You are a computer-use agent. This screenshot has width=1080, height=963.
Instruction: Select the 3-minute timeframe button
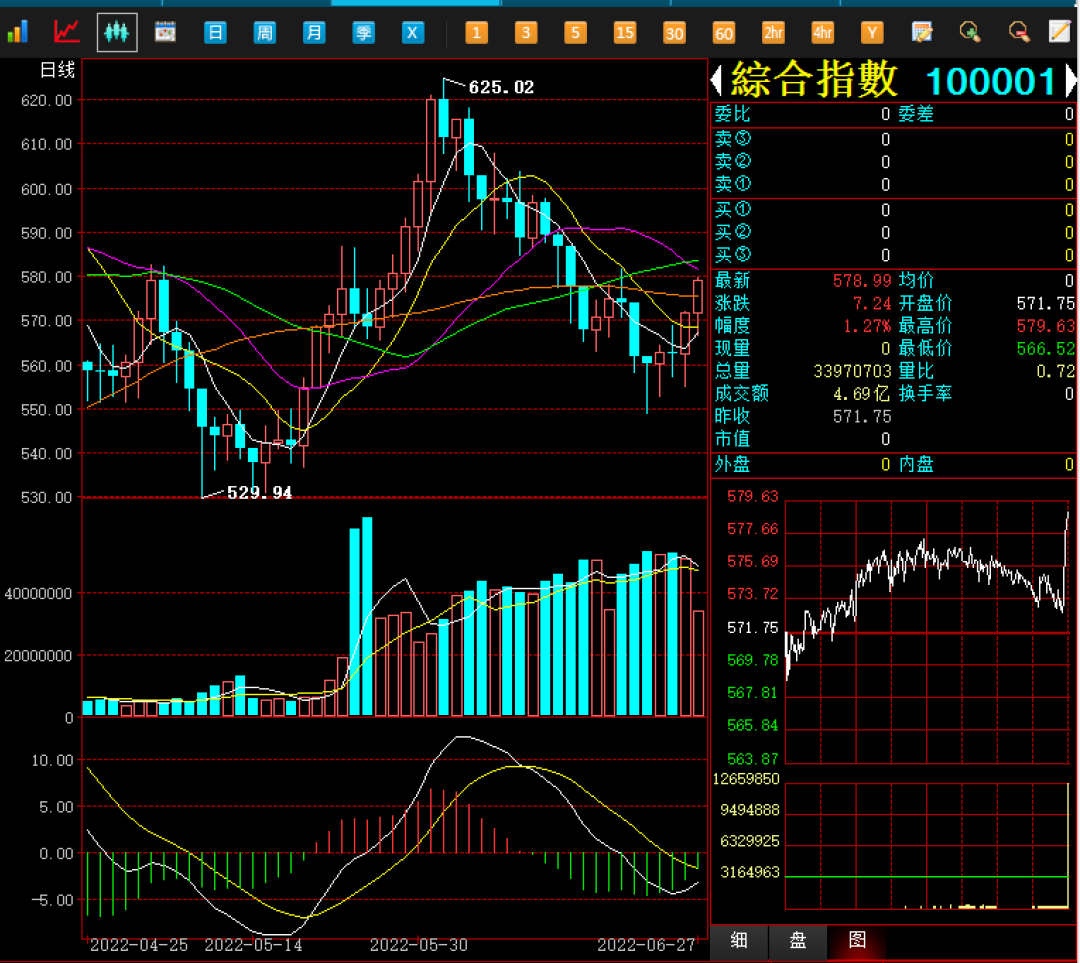[x=526, y=32]
